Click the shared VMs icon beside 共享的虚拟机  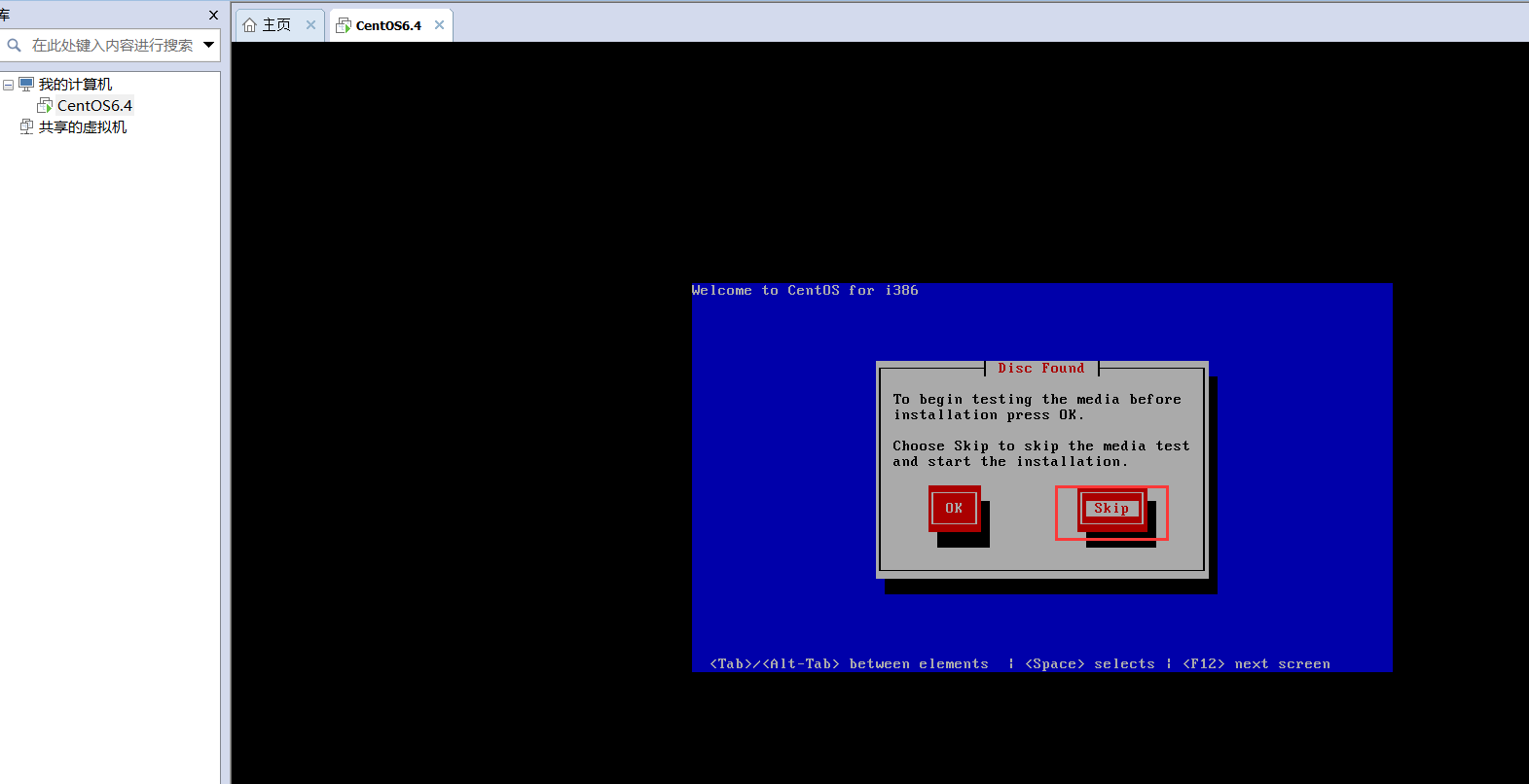[x=27, y=126]
